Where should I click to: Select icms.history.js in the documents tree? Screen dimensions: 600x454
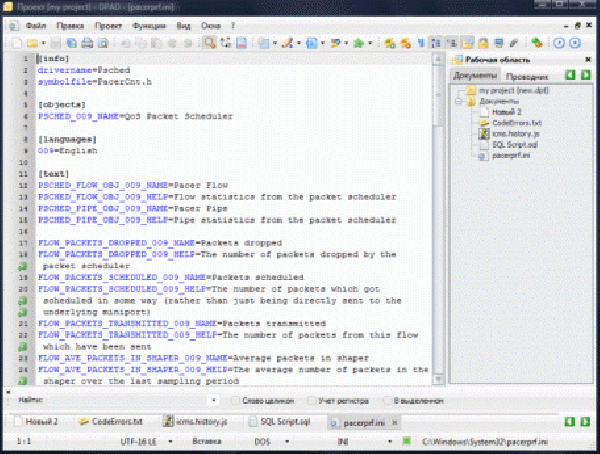point(515,133)
